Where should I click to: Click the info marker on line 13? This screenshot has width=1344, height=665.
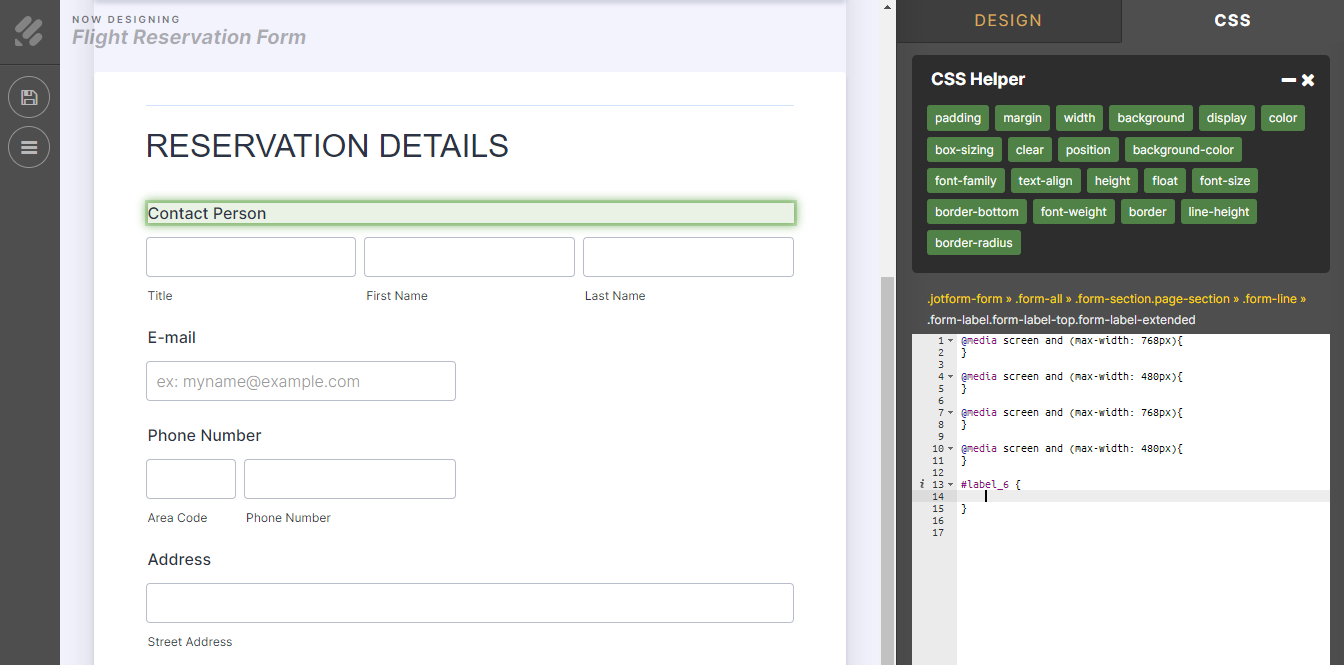point(922,485)
